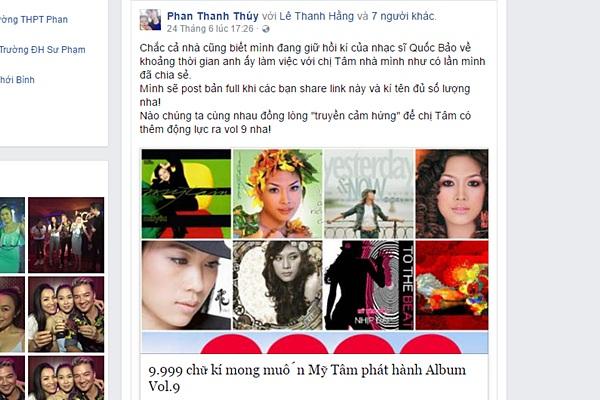The height and width of the screenshot is (400, 600).
Task: Open the 'Thới Bình' location link
Action: coord(17,80)
